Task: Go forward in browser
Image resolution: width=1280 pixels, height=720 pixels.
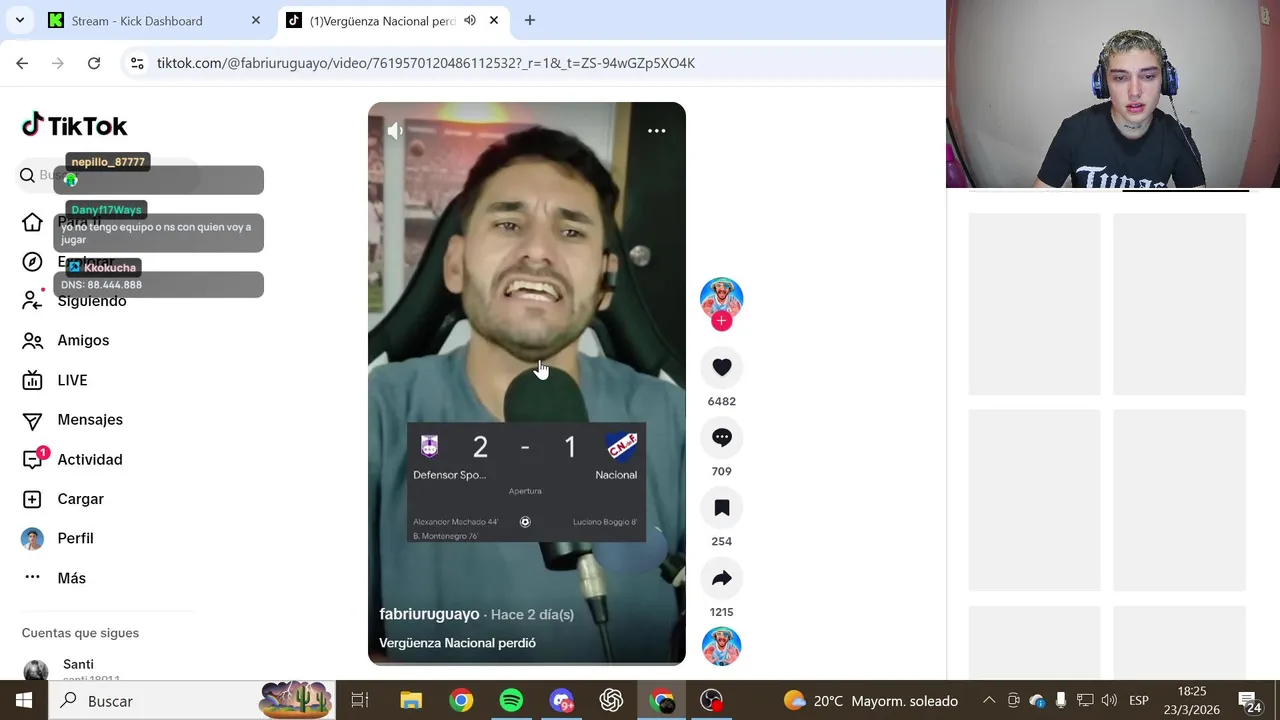Action: tap(58, 63)
